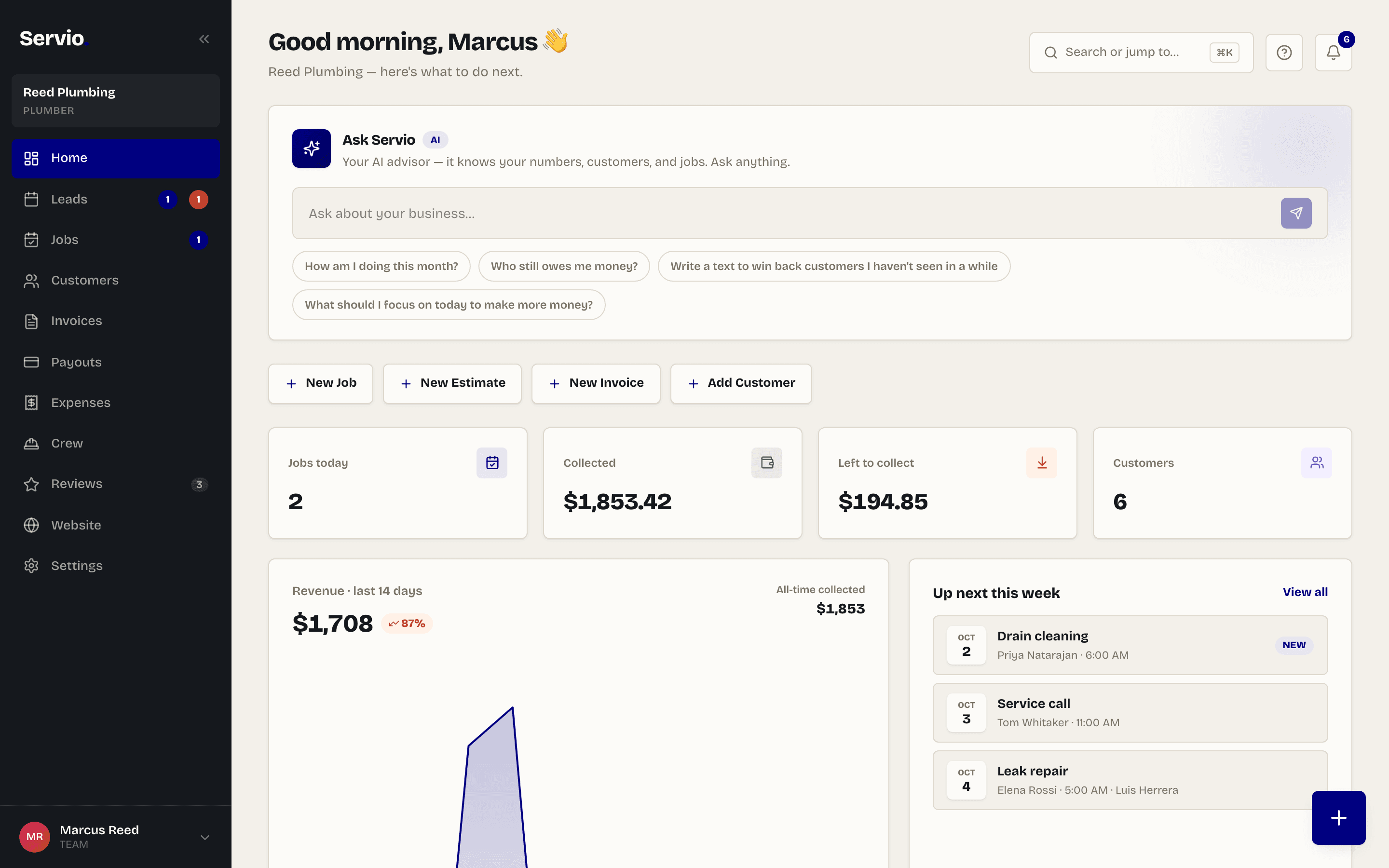Click the Collected wallet icon
The image size is (1389, 868).
[767, 463]
